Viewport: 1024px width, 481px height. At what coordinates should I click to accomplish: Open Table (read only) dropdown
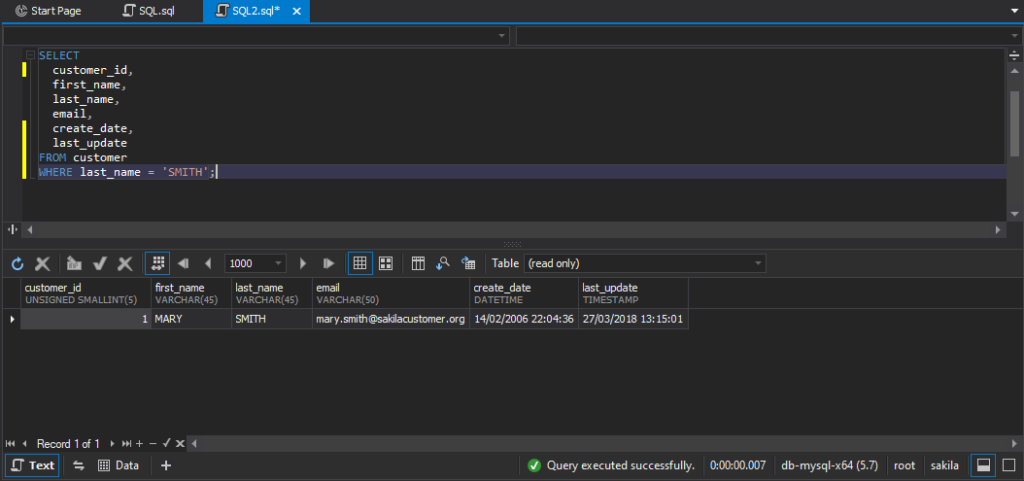[645, 264]
